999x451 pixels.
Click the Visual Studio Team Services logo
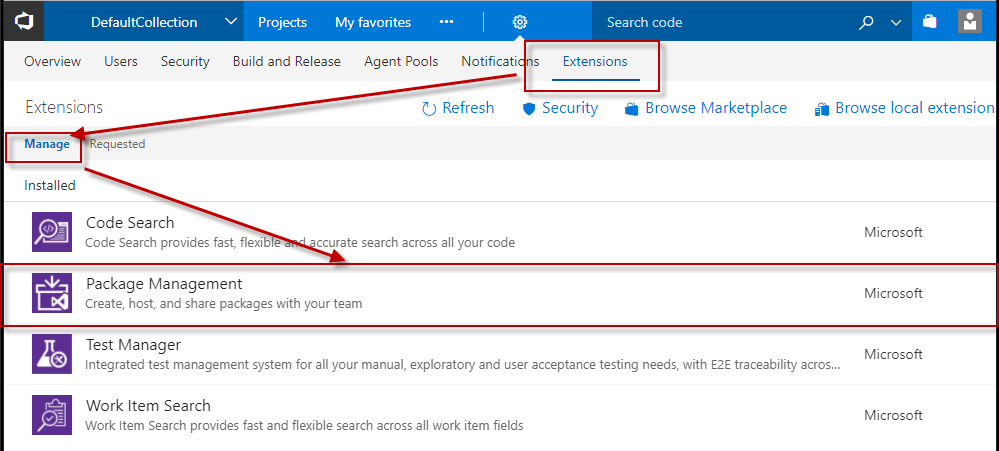[22, 21]
